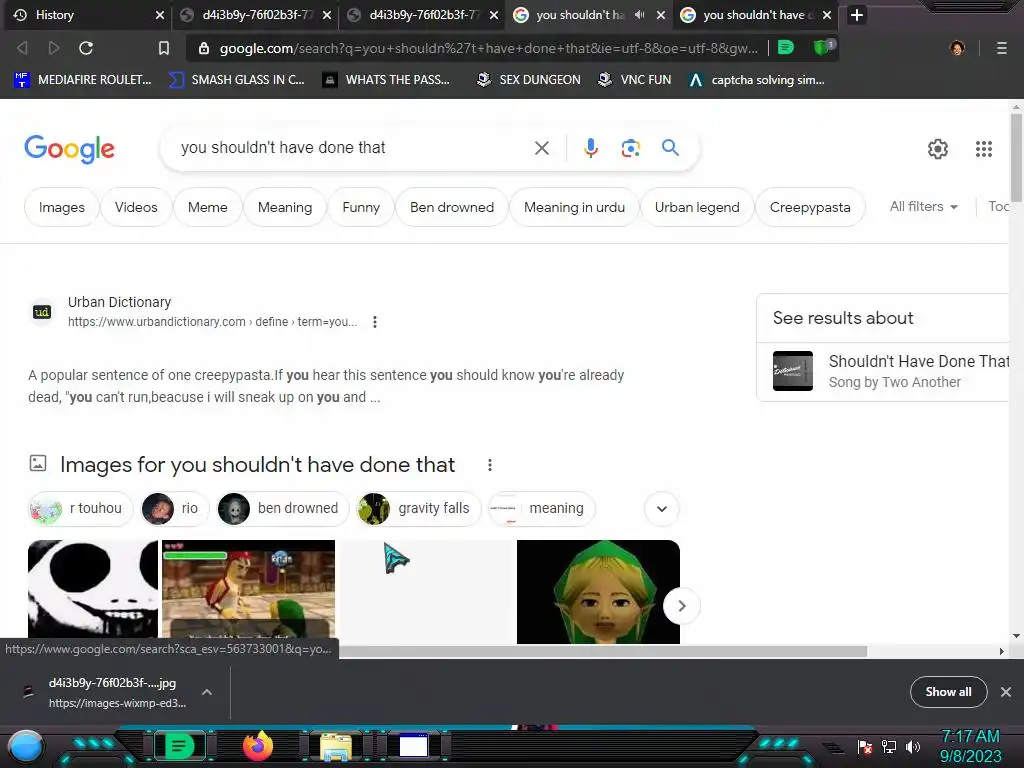The height and width of the screenshot is (768, 1024).
Task: Click the Start orb button
Action: (x=26, y=747)
